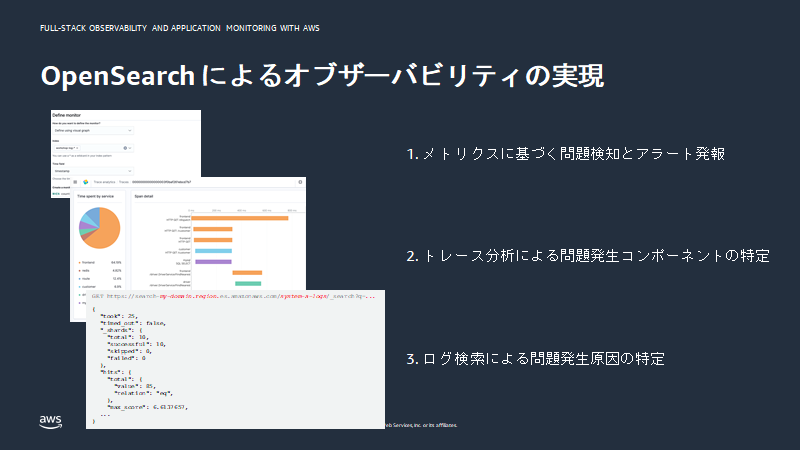Click the 'Time spent by service' heading
The width and height of the screenshot is (800, 450).
[95, 196]
